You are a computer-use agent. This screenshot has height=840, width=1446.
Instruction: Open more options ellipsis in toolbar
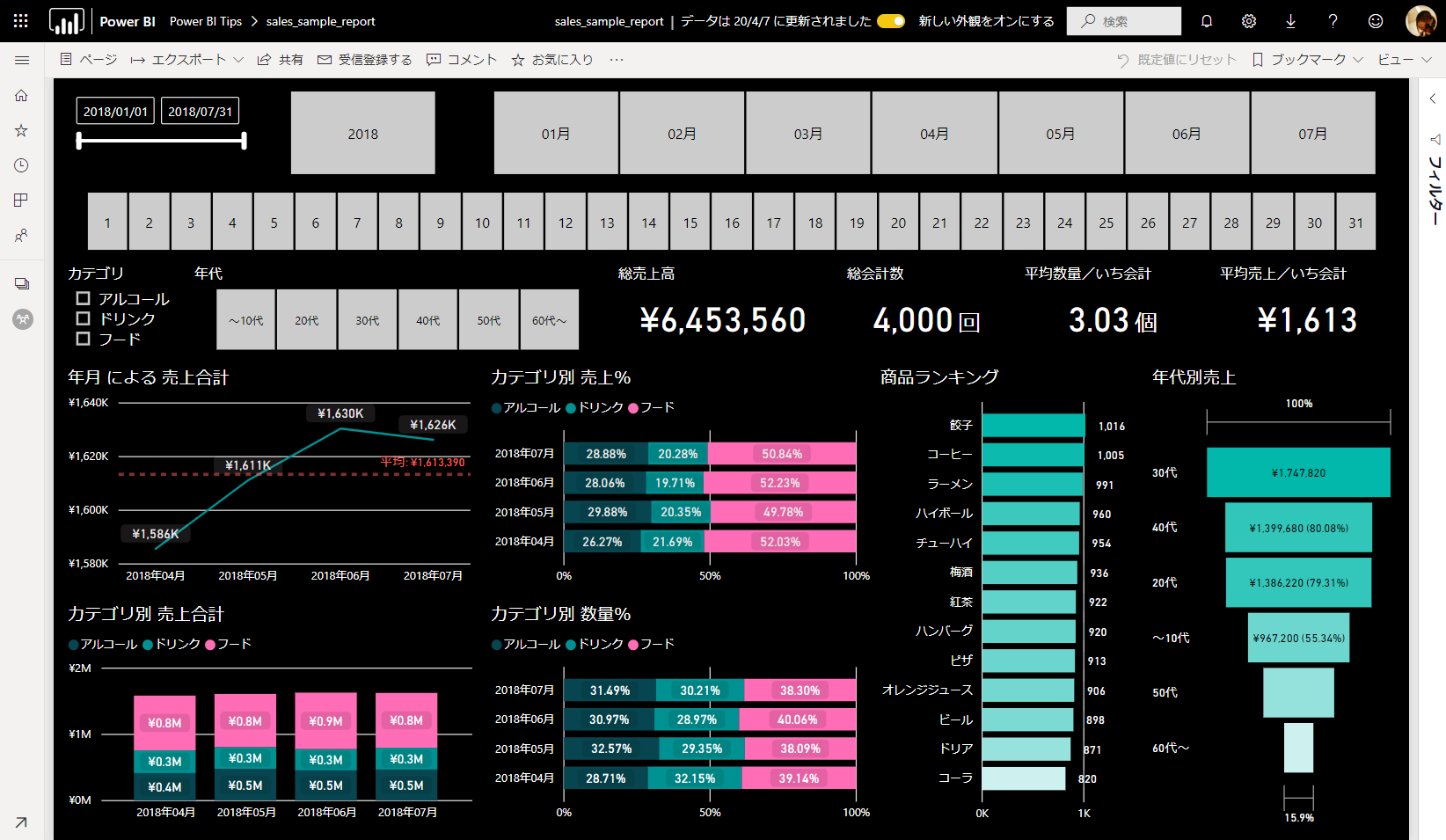(617, 60)
